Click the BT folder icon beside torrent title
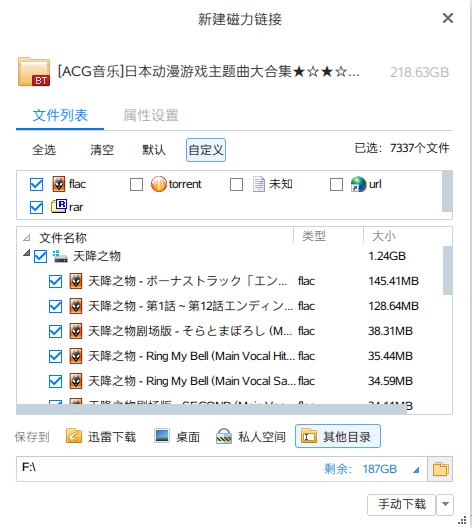Image resolution: width=472 pixels, height=528 pixels. coord(34,72)
